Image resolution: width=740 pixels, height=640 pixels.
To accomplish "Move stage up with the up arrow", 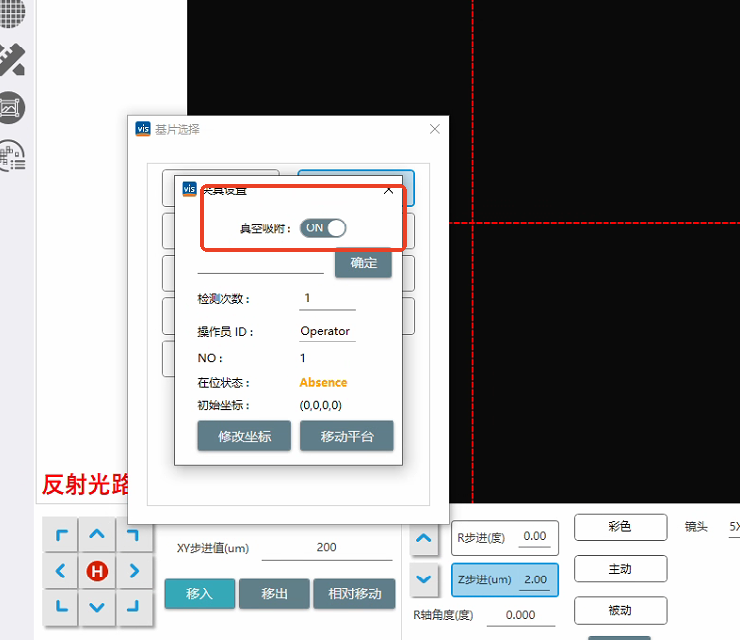I will click(97, 535).
